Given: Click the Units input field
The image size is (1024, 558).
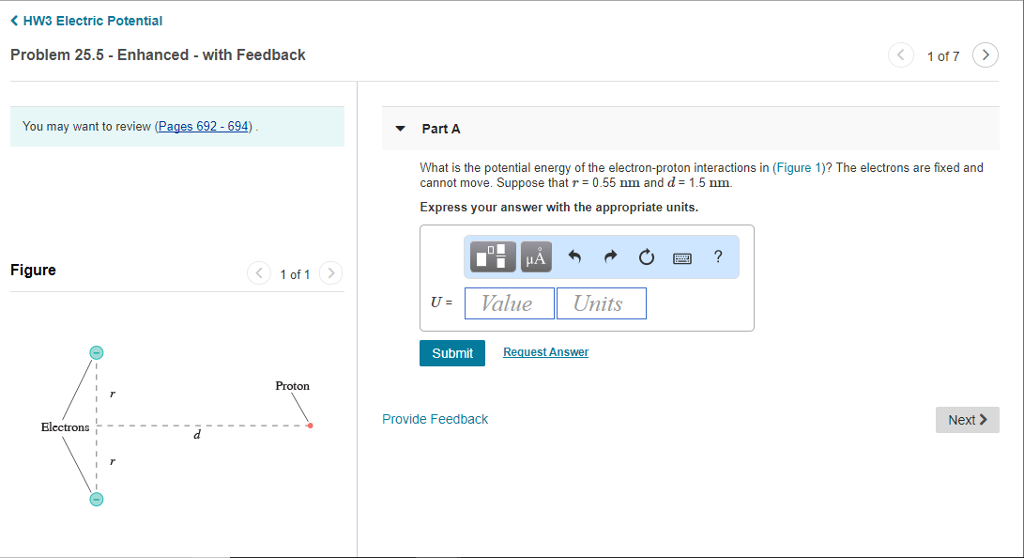Looking at the screenshot, I should coord(601,303).
